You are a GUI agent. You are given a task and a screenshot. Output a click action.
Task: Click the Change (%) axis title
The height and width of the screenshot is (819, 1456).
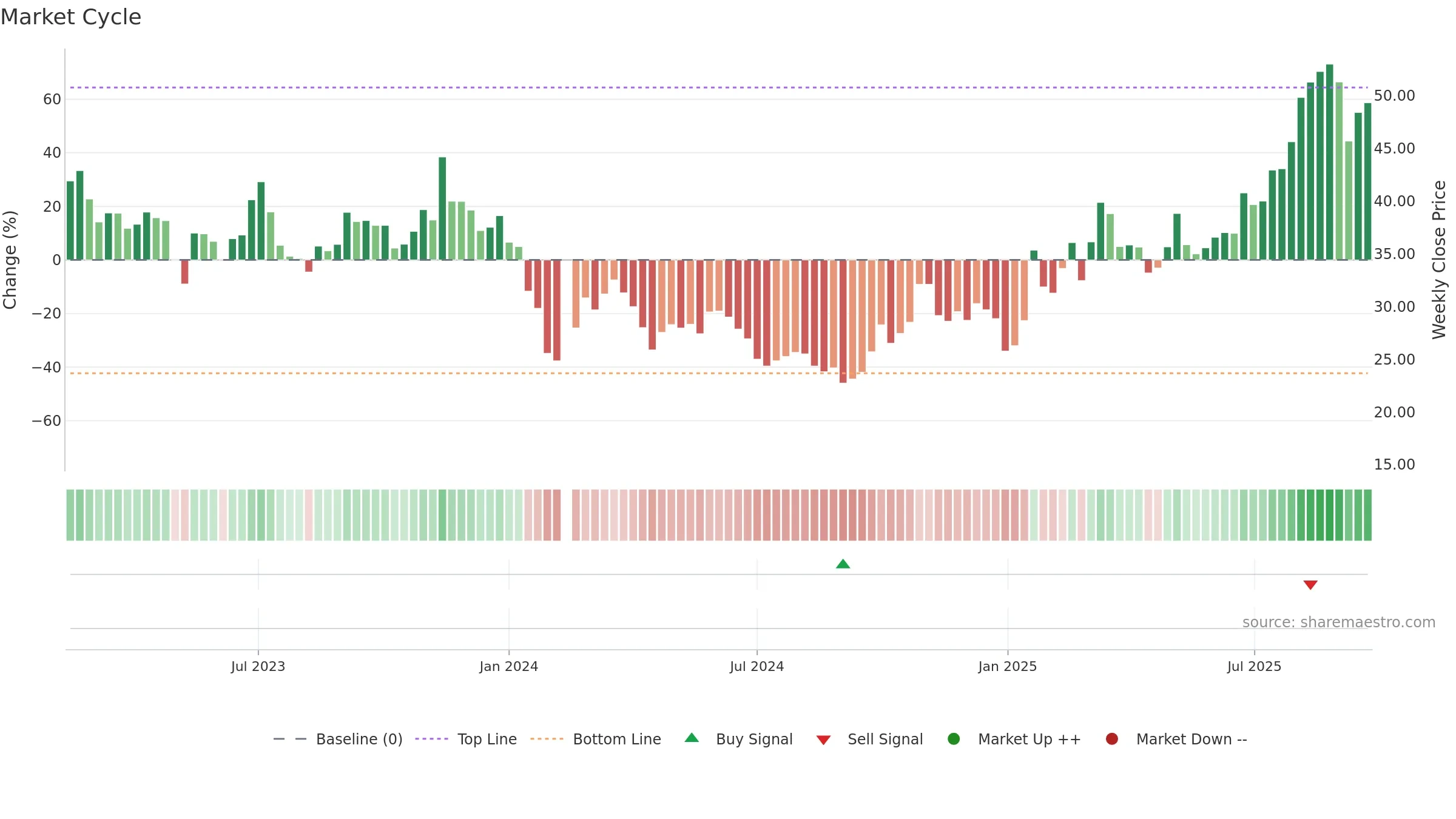10,260
